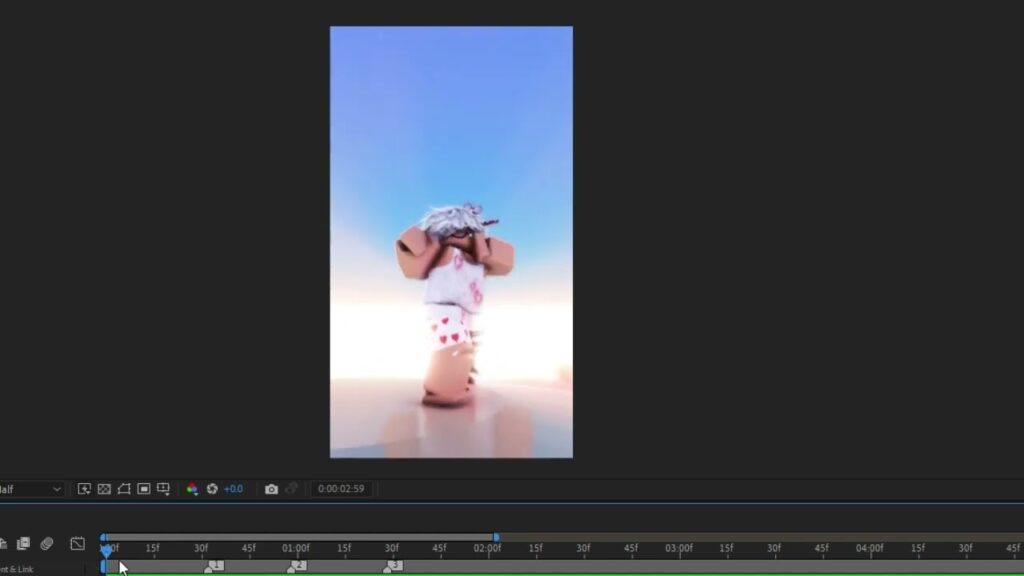
Task: Open the Show Channel RGB dropdown
Action: (x=192, y=489)
